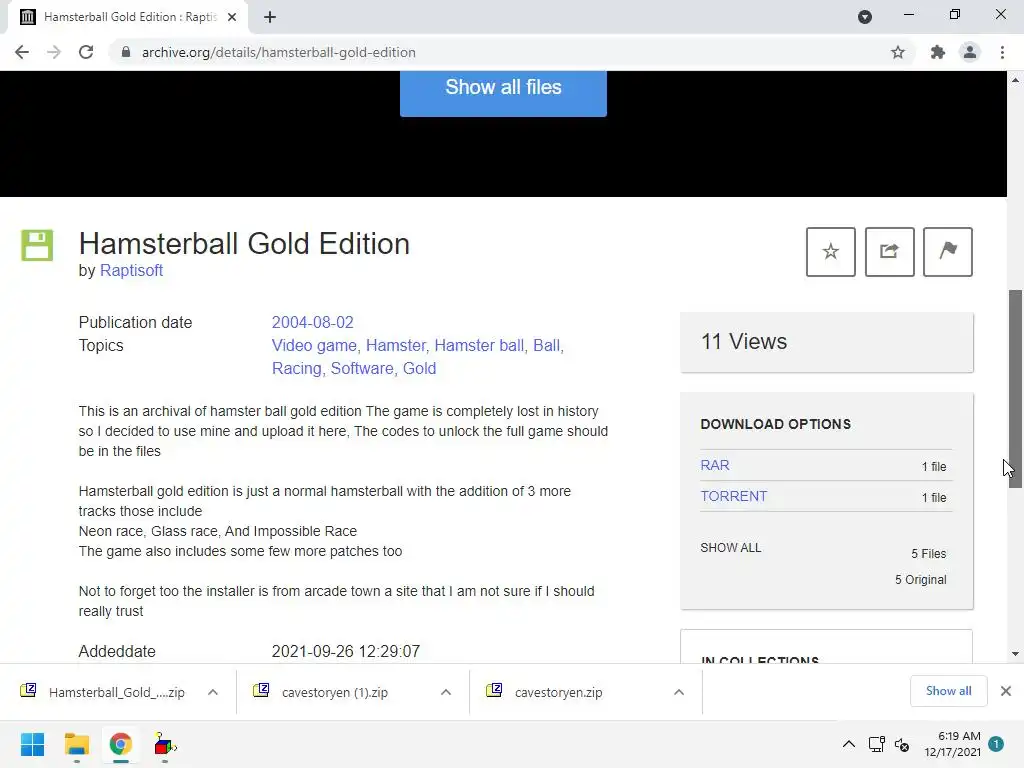Close the downloads bar
The image size is (1024, 768).
1006,691
